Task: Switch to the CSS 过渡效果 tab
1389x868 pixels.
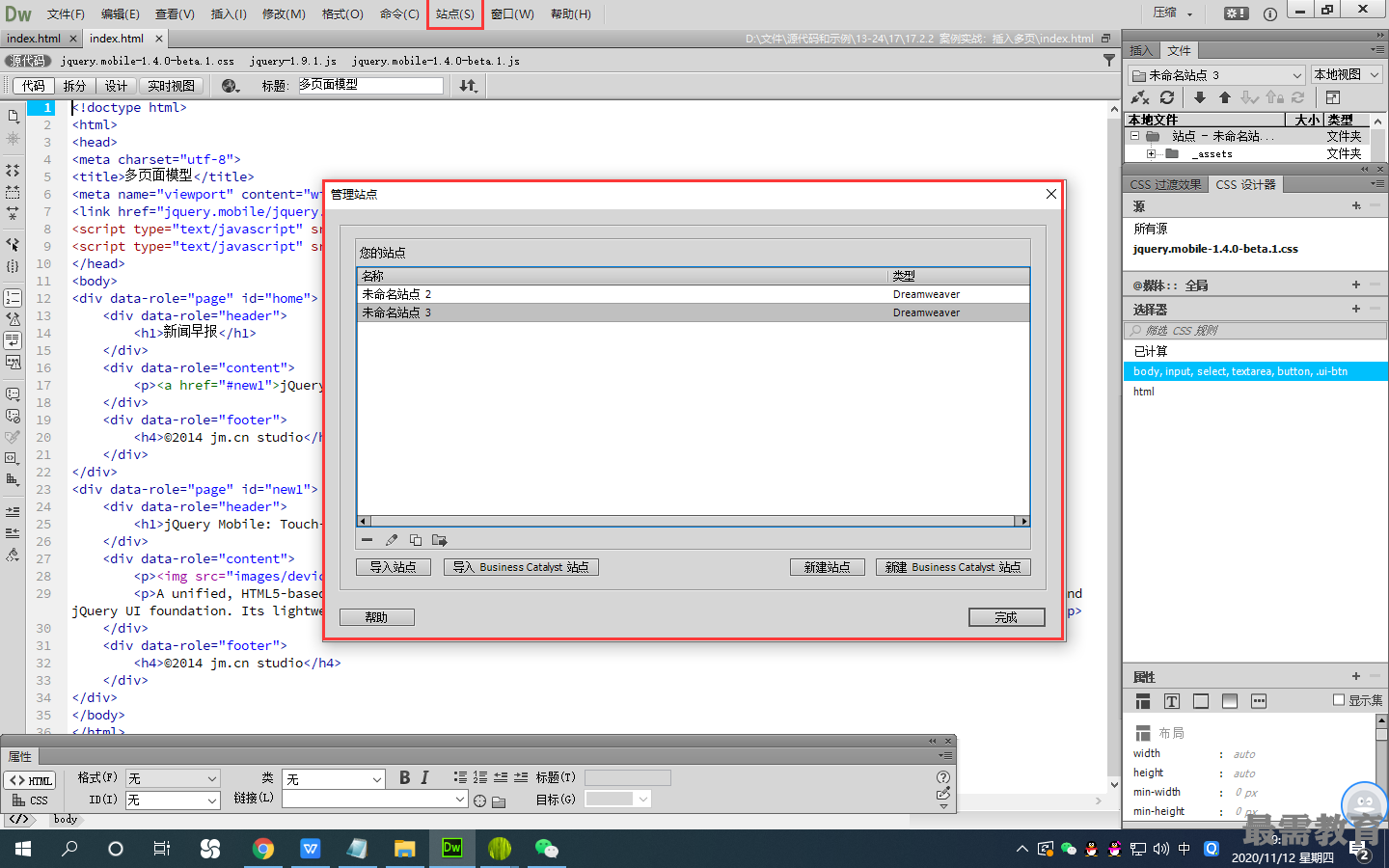Action: (x=1165, y=184)
